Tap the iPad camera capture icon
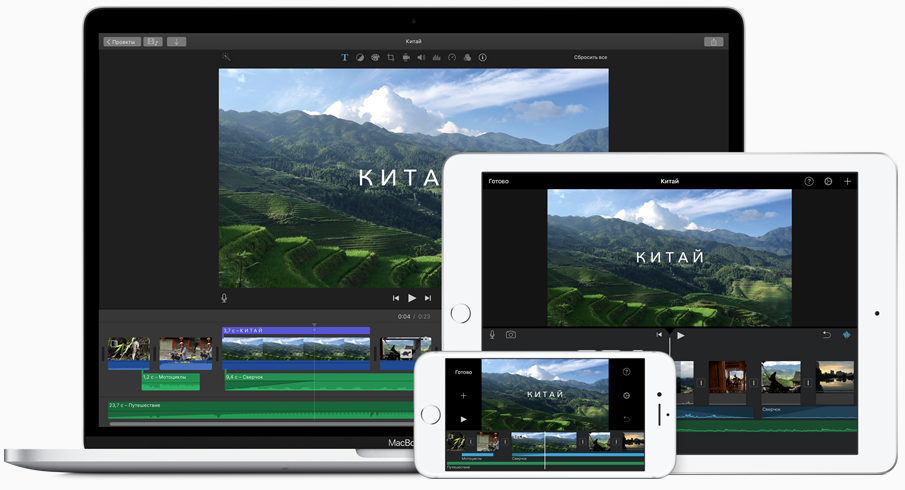 511,335
